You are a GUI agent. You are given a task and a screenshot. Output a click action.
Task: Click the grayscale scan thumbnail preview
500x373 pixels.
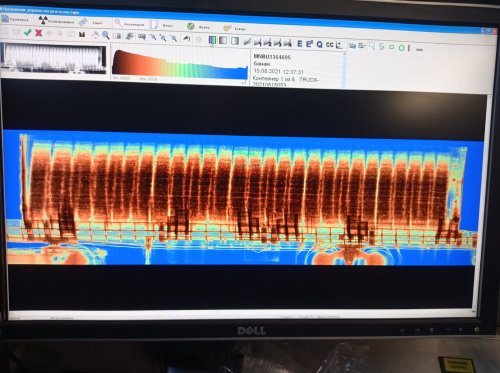(x=53, y=59)
